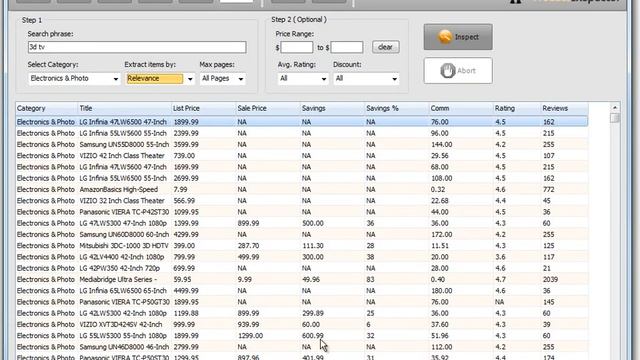
Task: Focus the Search phrase input field
Action: point(137,47)
